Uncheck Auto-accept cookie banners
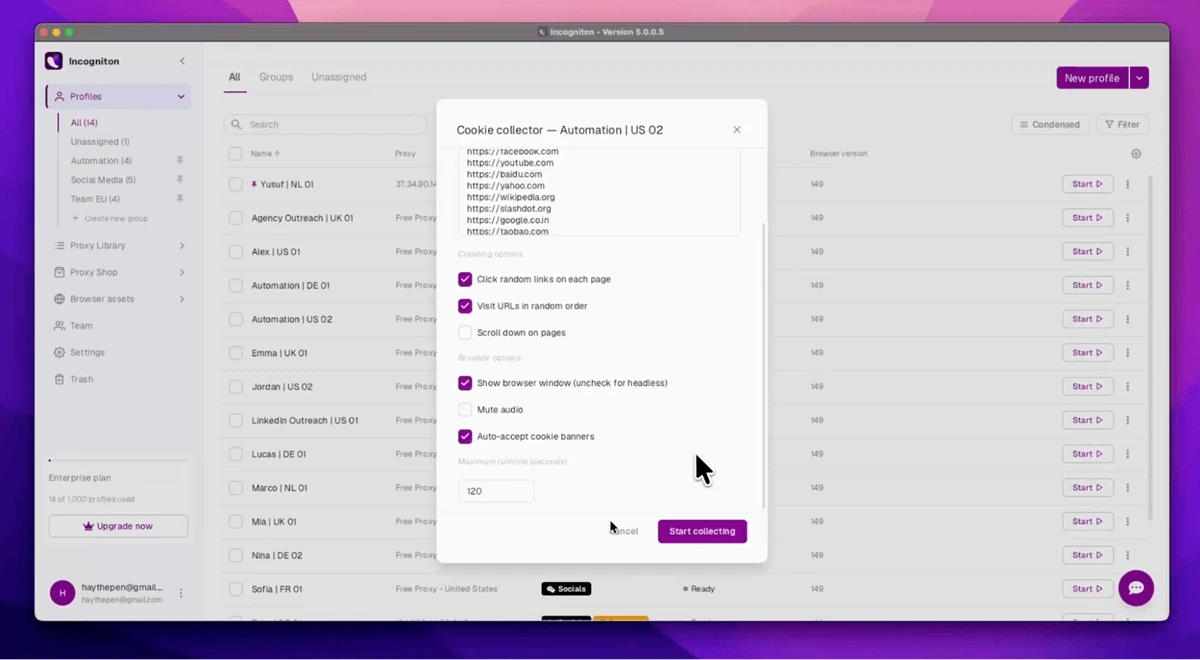The image size is (1200, 660). tap(465, 436)
